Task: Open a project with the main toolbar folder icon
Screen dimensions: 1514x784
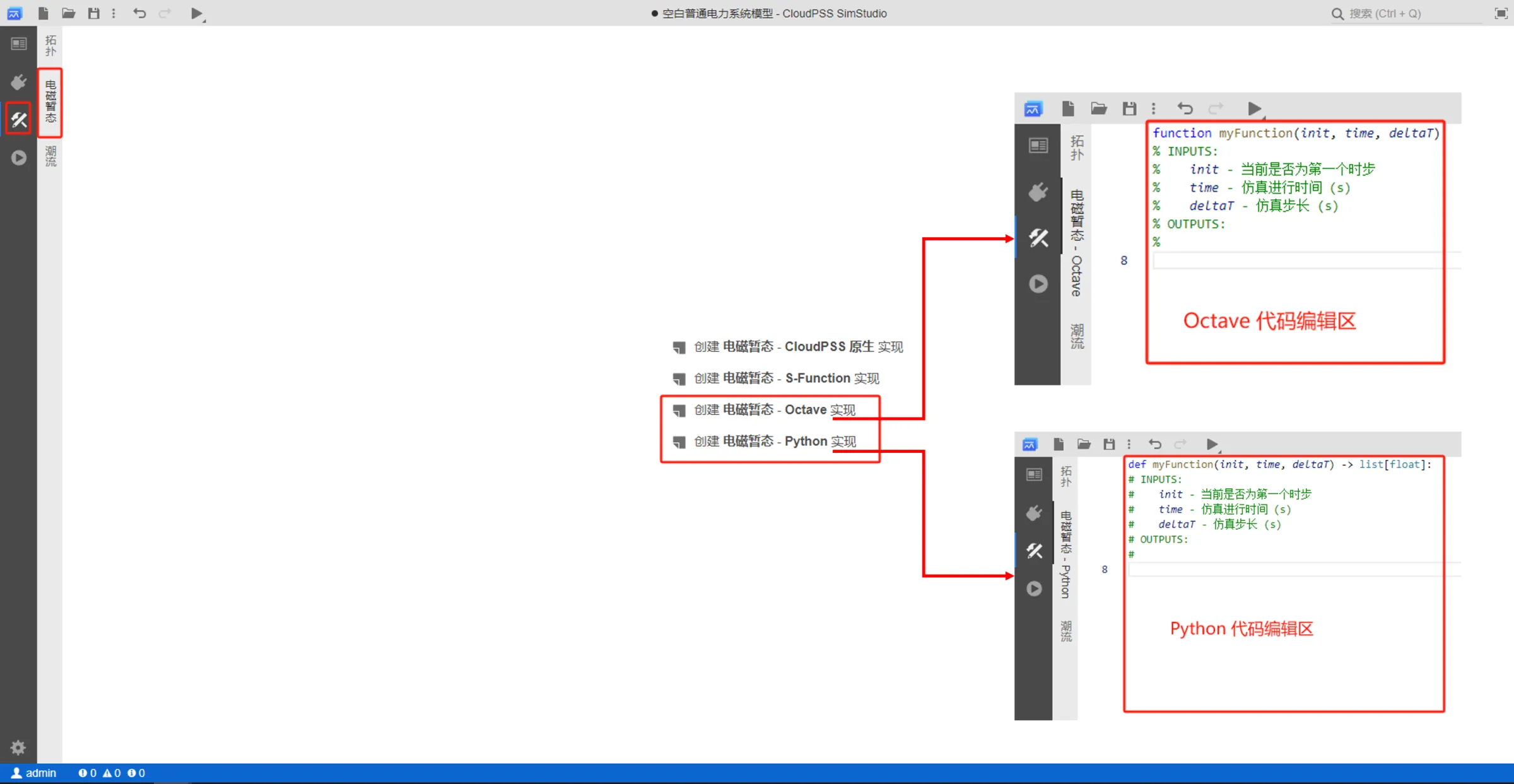Action: tap(68, 13)
